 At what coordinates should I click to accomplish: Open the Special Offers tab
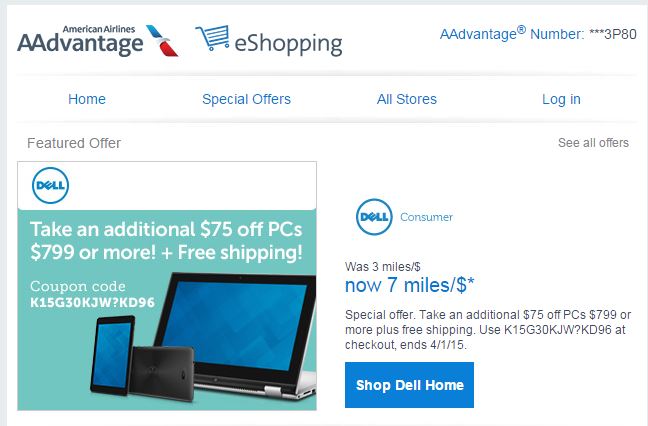246,99
